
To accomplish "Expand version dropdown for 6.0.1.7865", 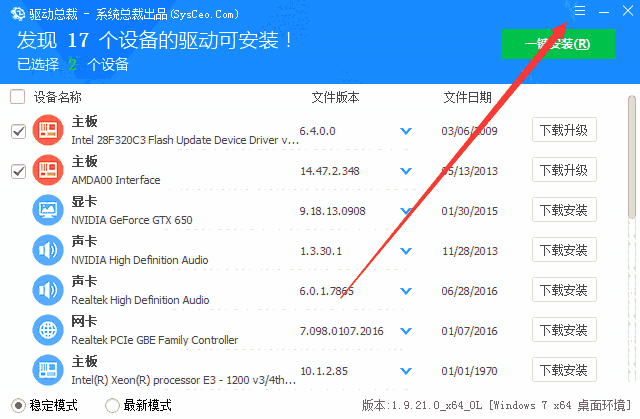I will [x=406, y=291].
